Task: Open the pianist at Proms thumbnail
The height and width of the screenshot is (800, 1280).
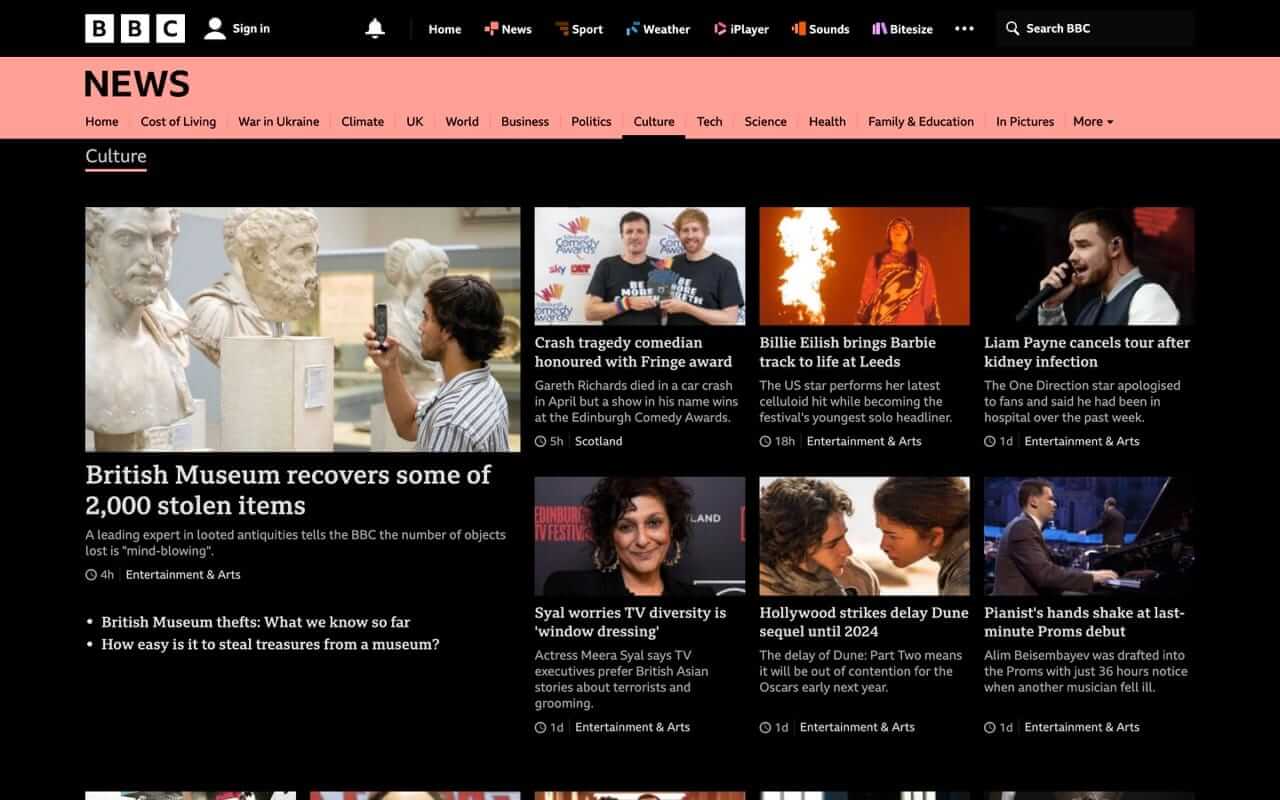Action: [x=1089, y=536]
